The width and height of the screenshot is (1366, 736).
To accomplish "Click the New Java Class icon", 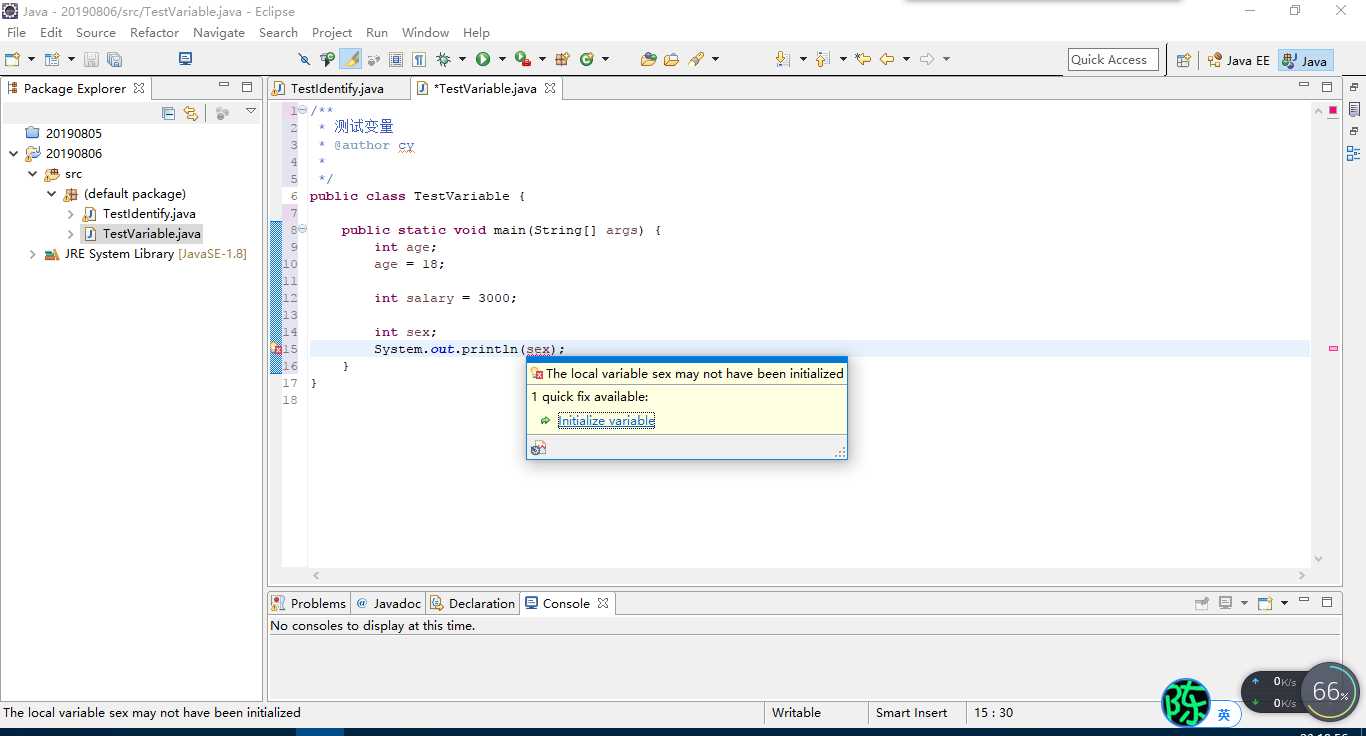I will [x=587, y=60].
